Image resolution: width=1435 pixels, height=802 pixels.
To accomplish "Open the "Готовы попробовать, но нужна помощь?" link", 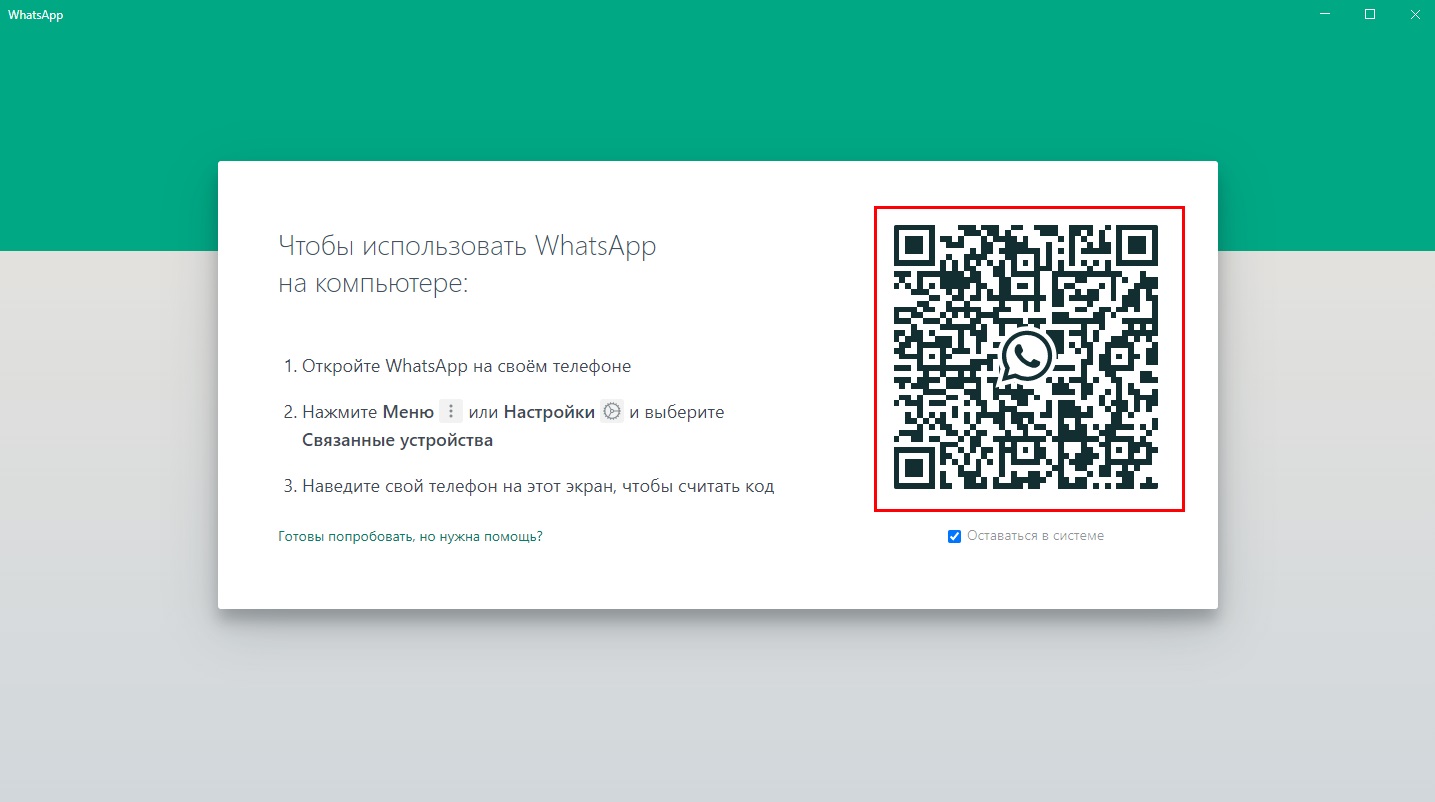I will point(410,537).
